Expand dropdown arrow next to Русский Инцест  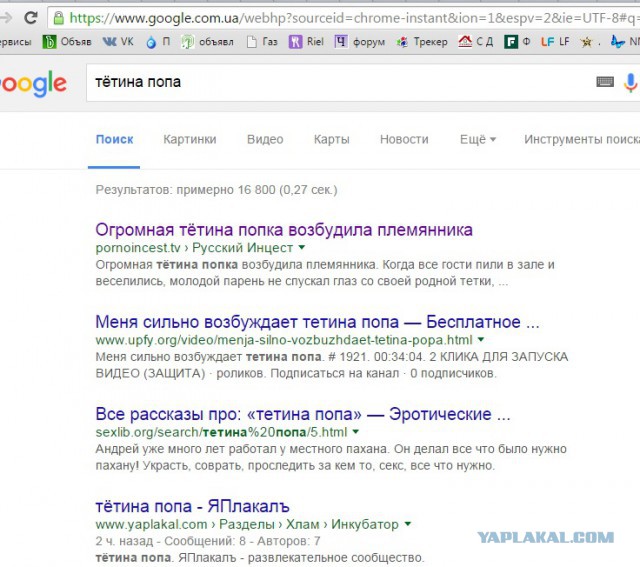tap(302, 247)
